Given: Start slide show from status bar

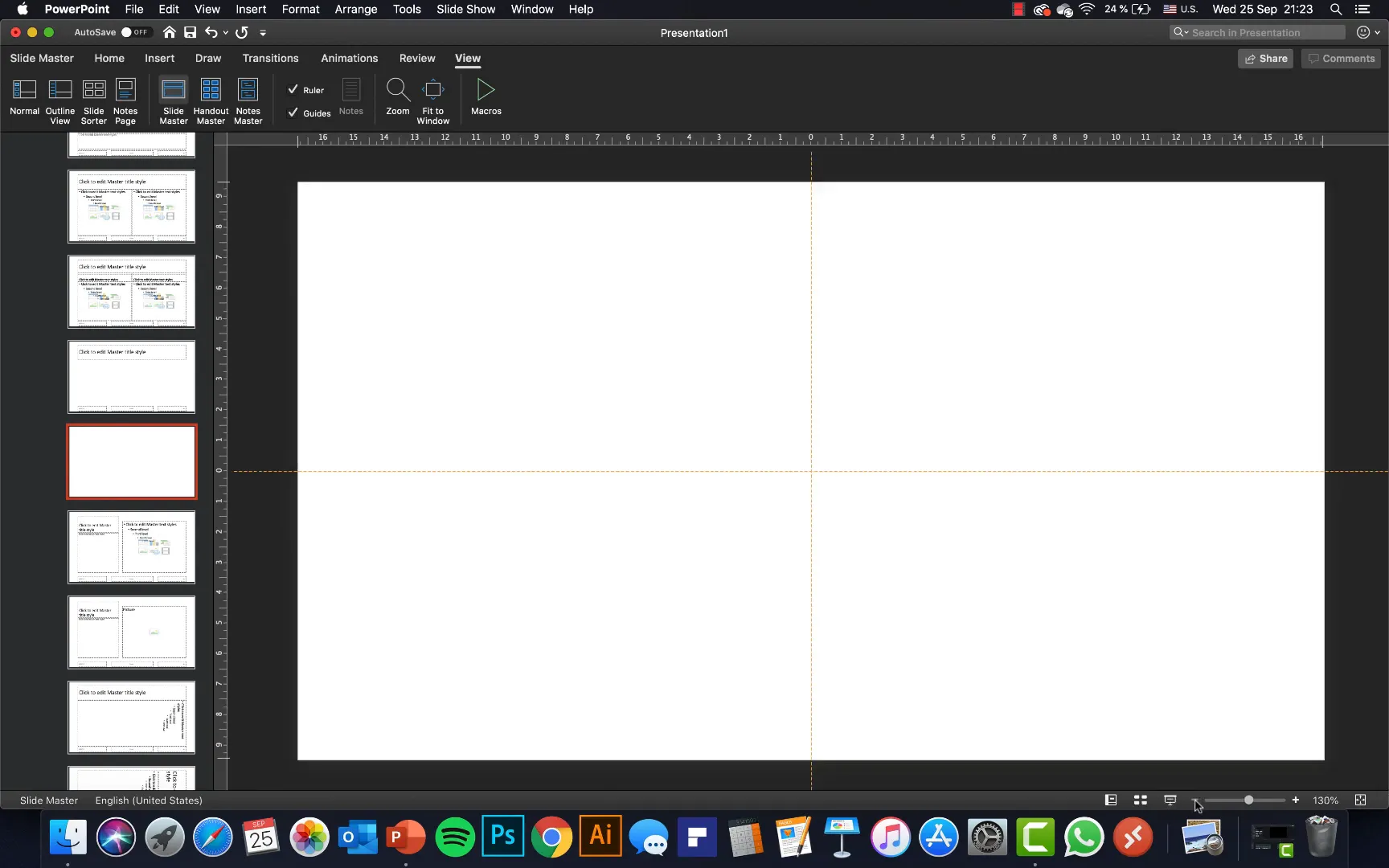Looking at the screenshot, I should coord(1170,800).
